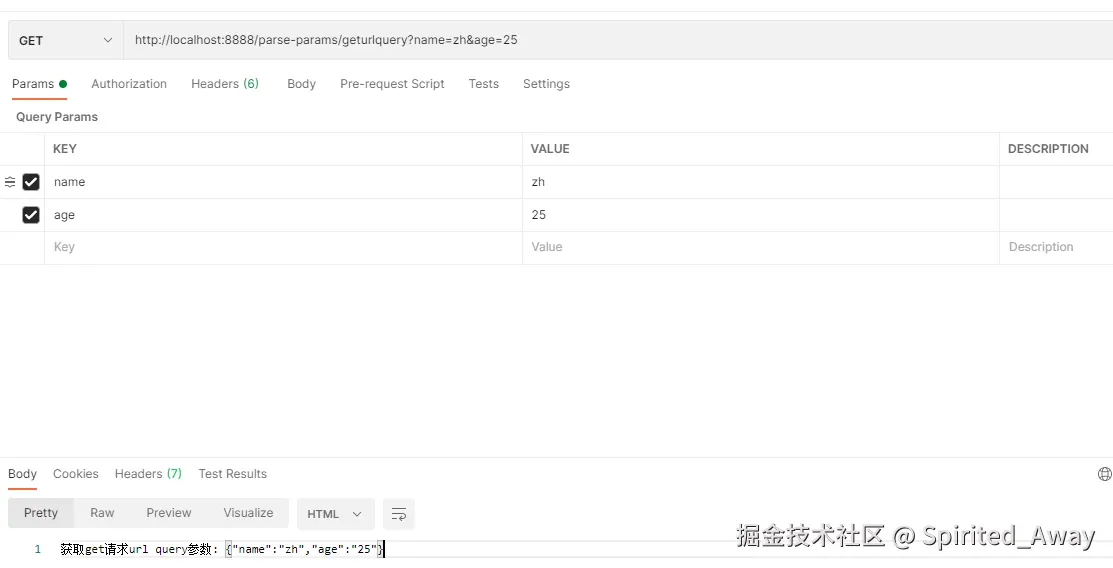Open the GET method dropdown
1113x568 pixels.
[65, 40]
